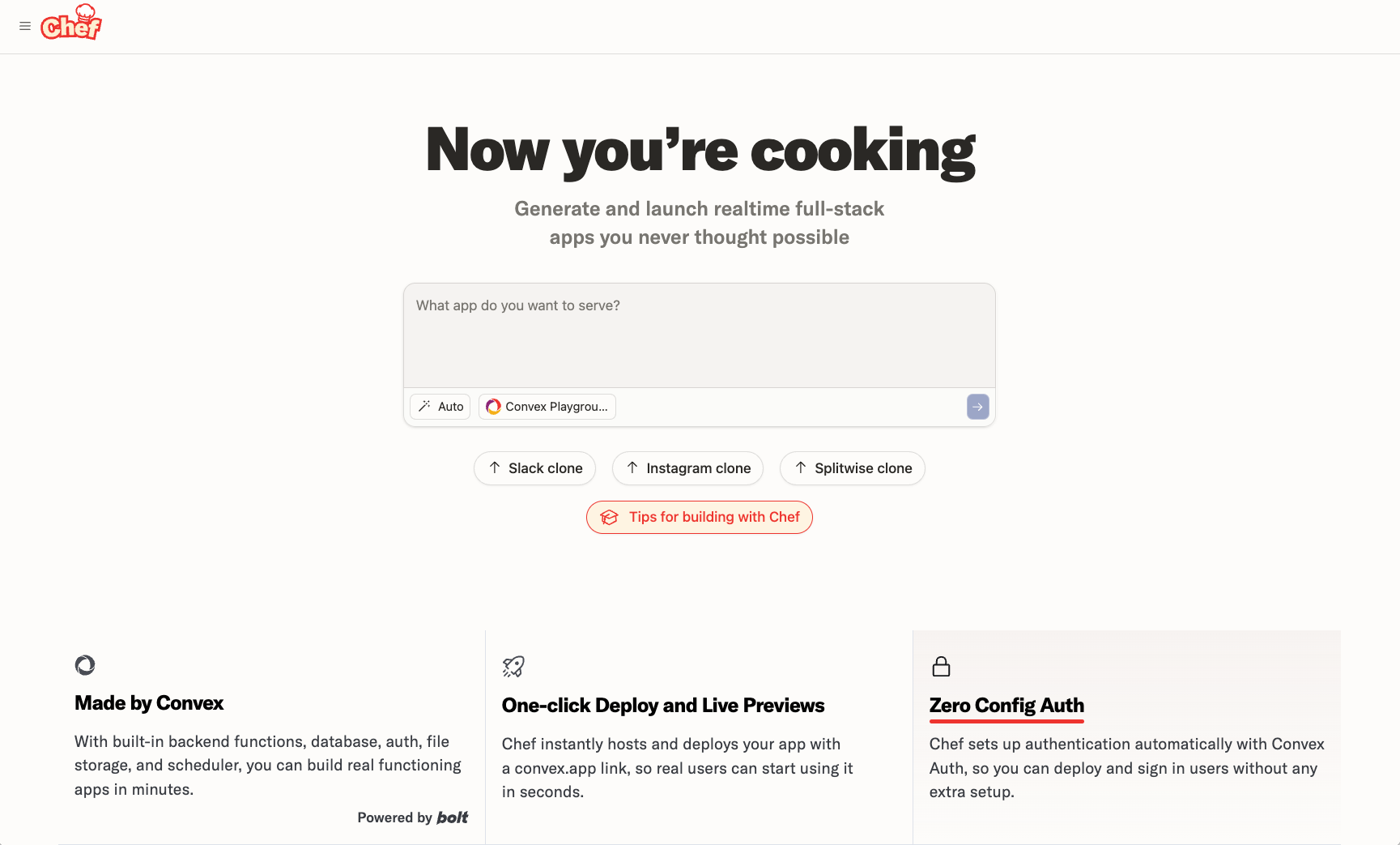The width and height of the screenshot is (1400, 845).
Task: Click the Powered by bolt link
Action: point(413,817)
